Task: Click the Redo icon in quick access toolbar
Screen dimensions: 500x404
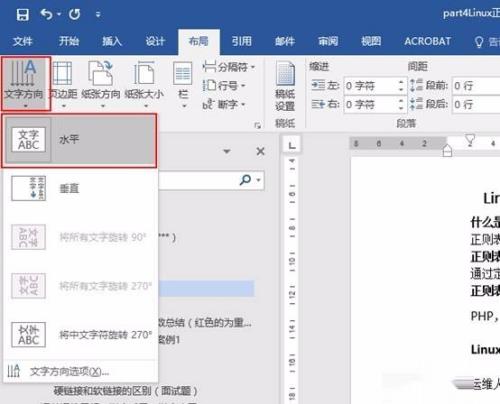Action: (74, 14)
